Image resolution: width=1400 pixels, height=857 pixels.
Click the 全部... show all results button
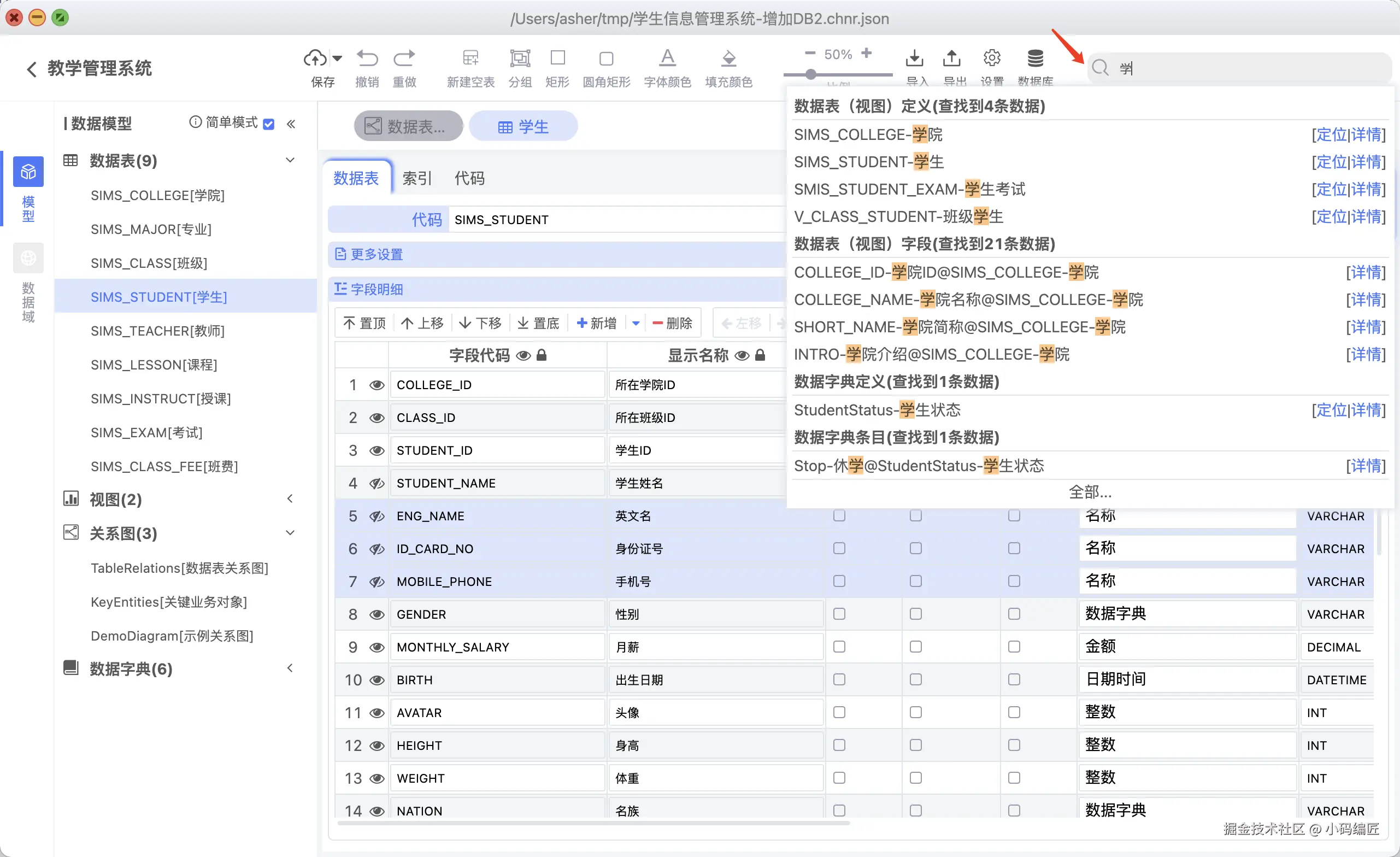point(1090,491)
